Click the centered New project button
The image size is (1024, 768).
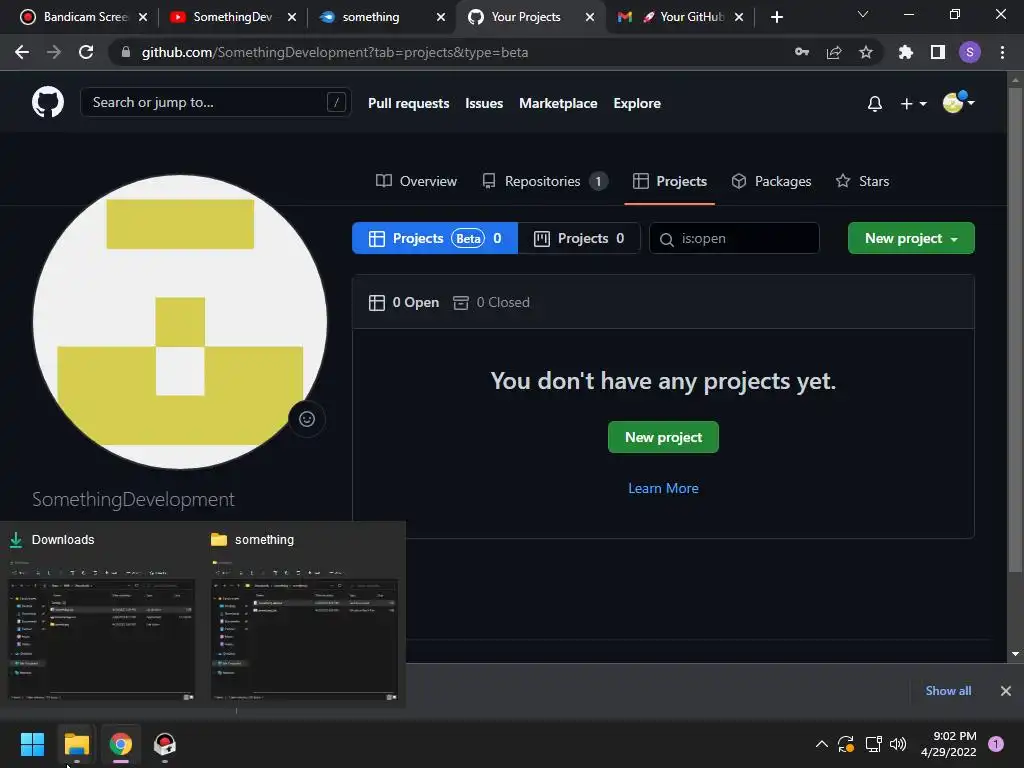coord(663,437)
